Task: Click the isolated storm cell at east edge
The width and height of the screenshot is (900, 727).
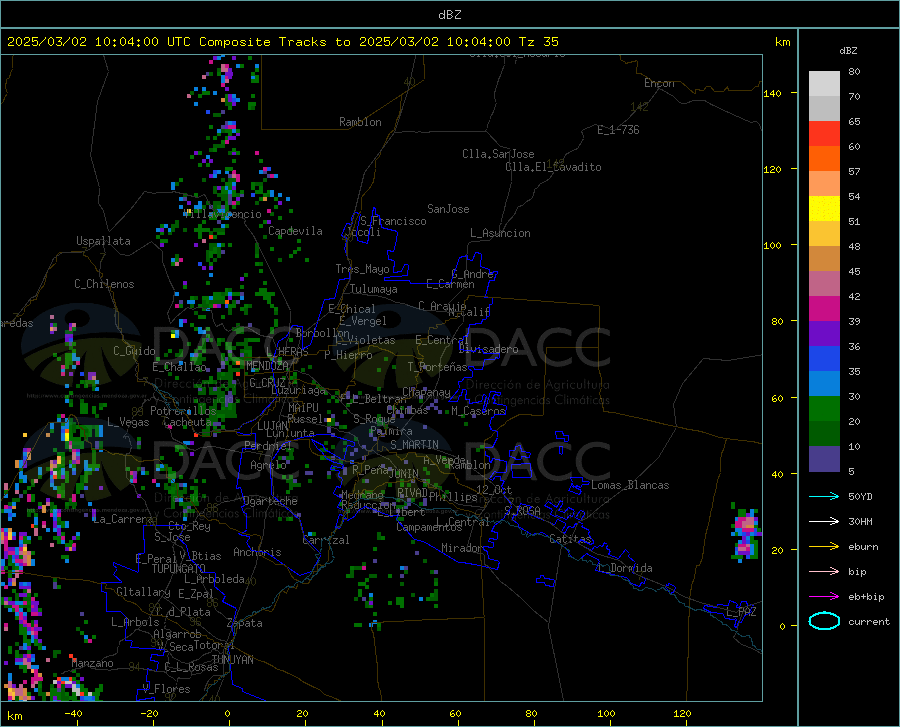Action: pyautogui.click(x=745, y=532)
